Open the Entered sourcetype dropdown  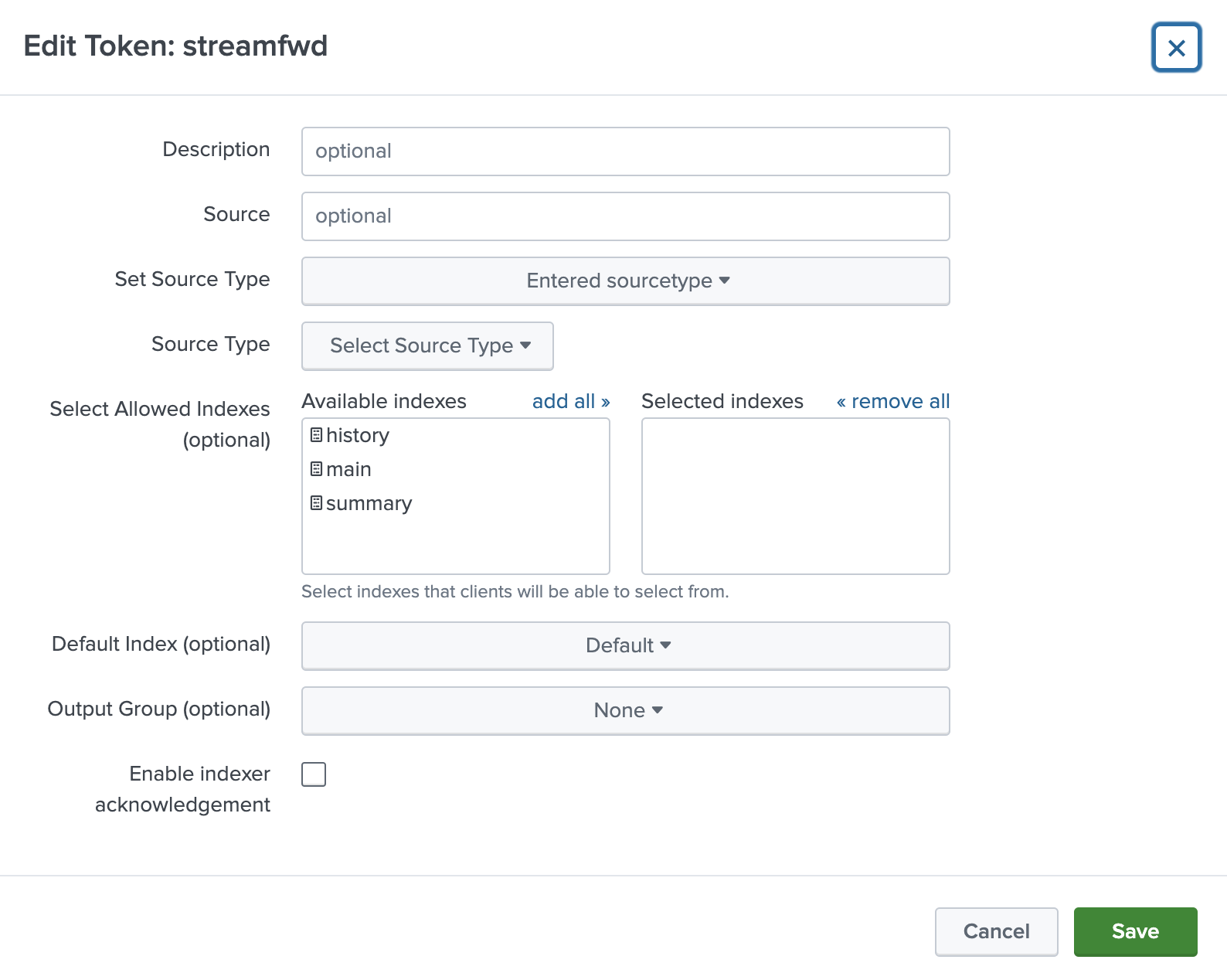tap(625, 281)
